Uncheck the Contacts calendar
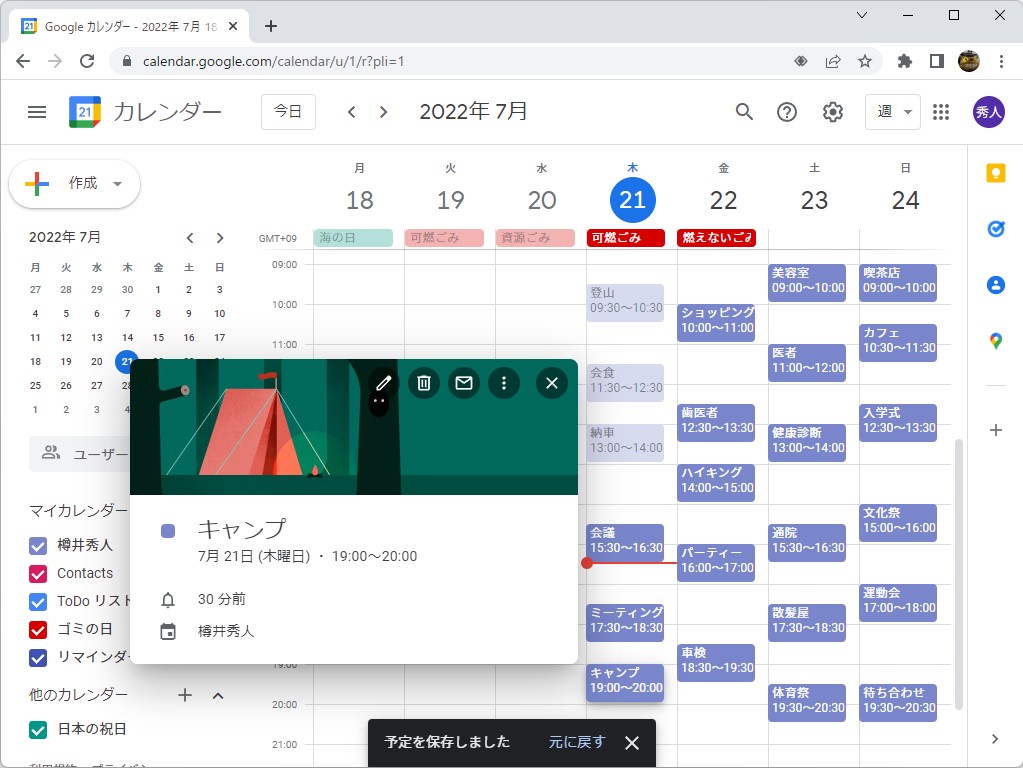 (37, 573)
